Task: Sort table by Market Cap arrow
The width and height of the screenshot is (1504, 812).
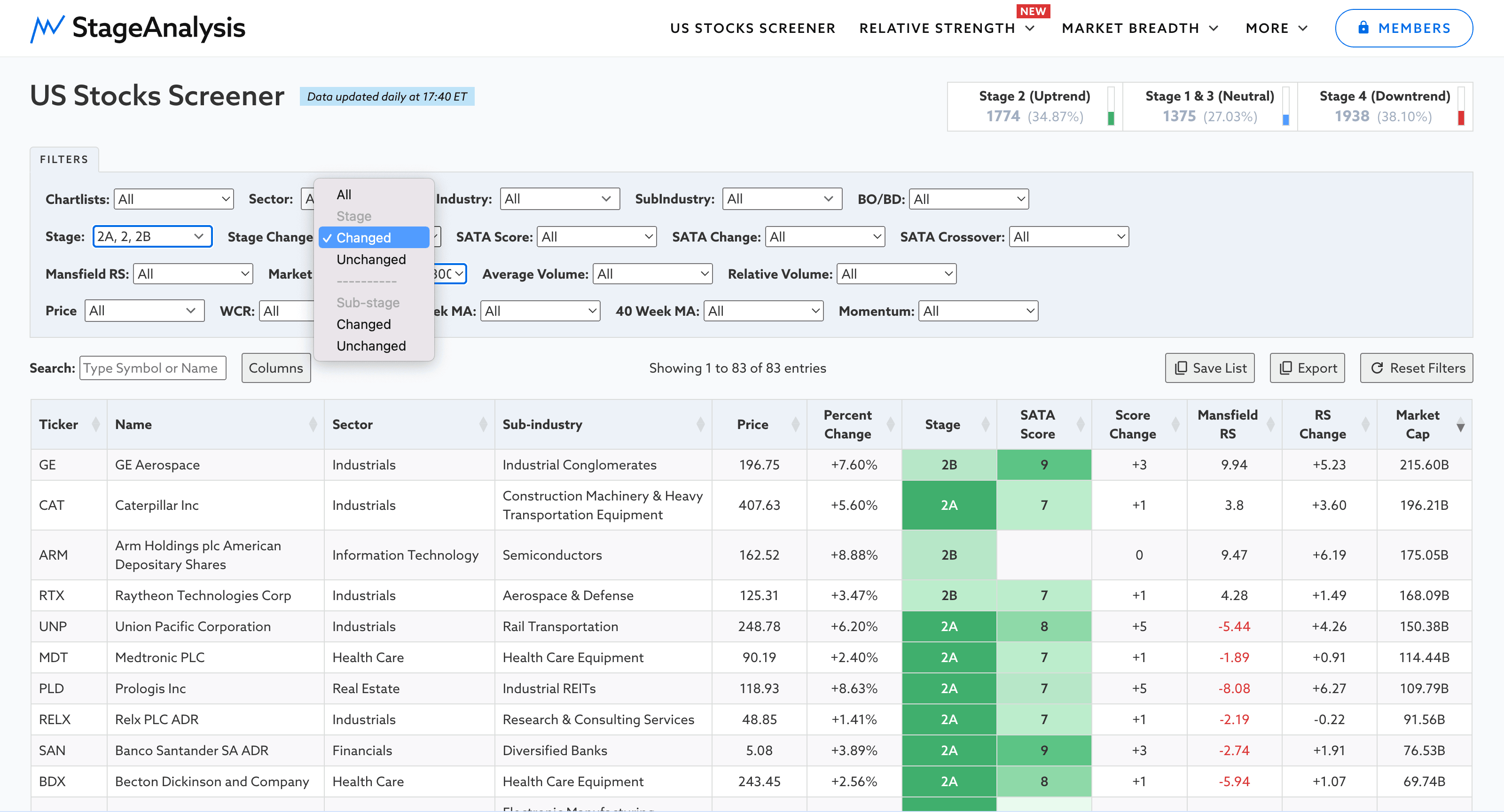Action: [x=1460, y=424]
